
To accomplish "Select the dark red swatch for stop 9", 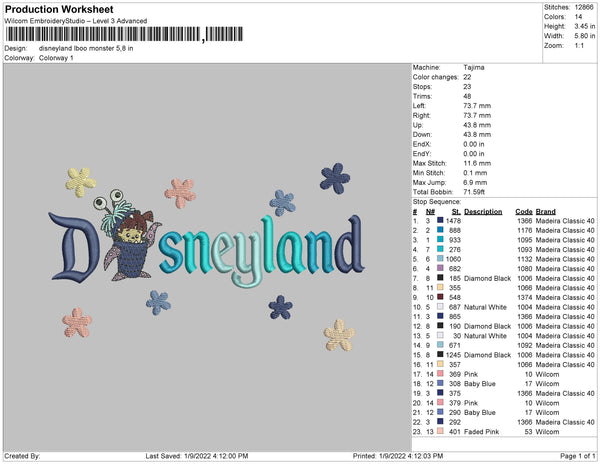I will [x=440, y=297].
